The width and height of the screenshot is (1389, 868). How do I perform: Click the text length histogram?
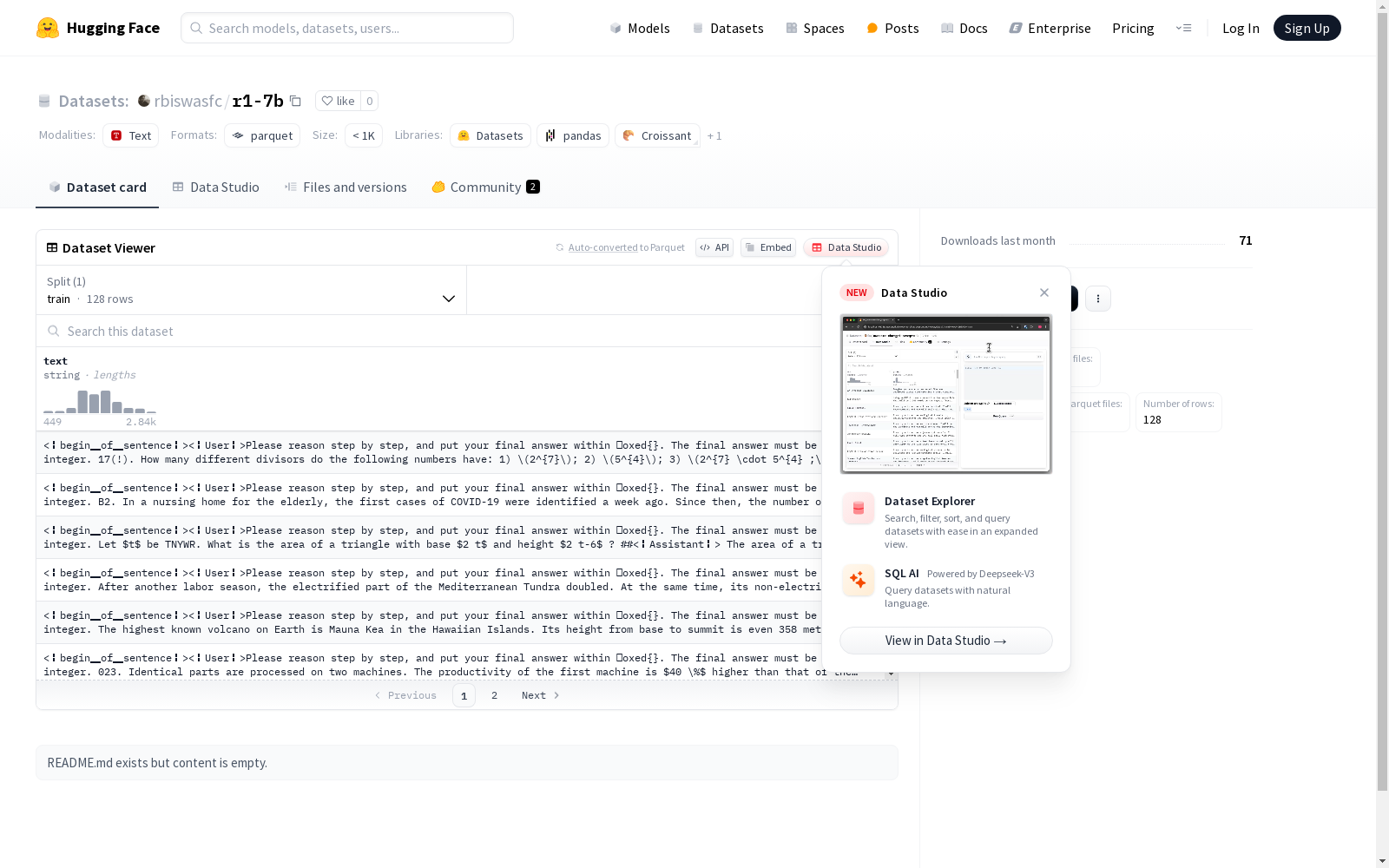(x=100, y=401)
